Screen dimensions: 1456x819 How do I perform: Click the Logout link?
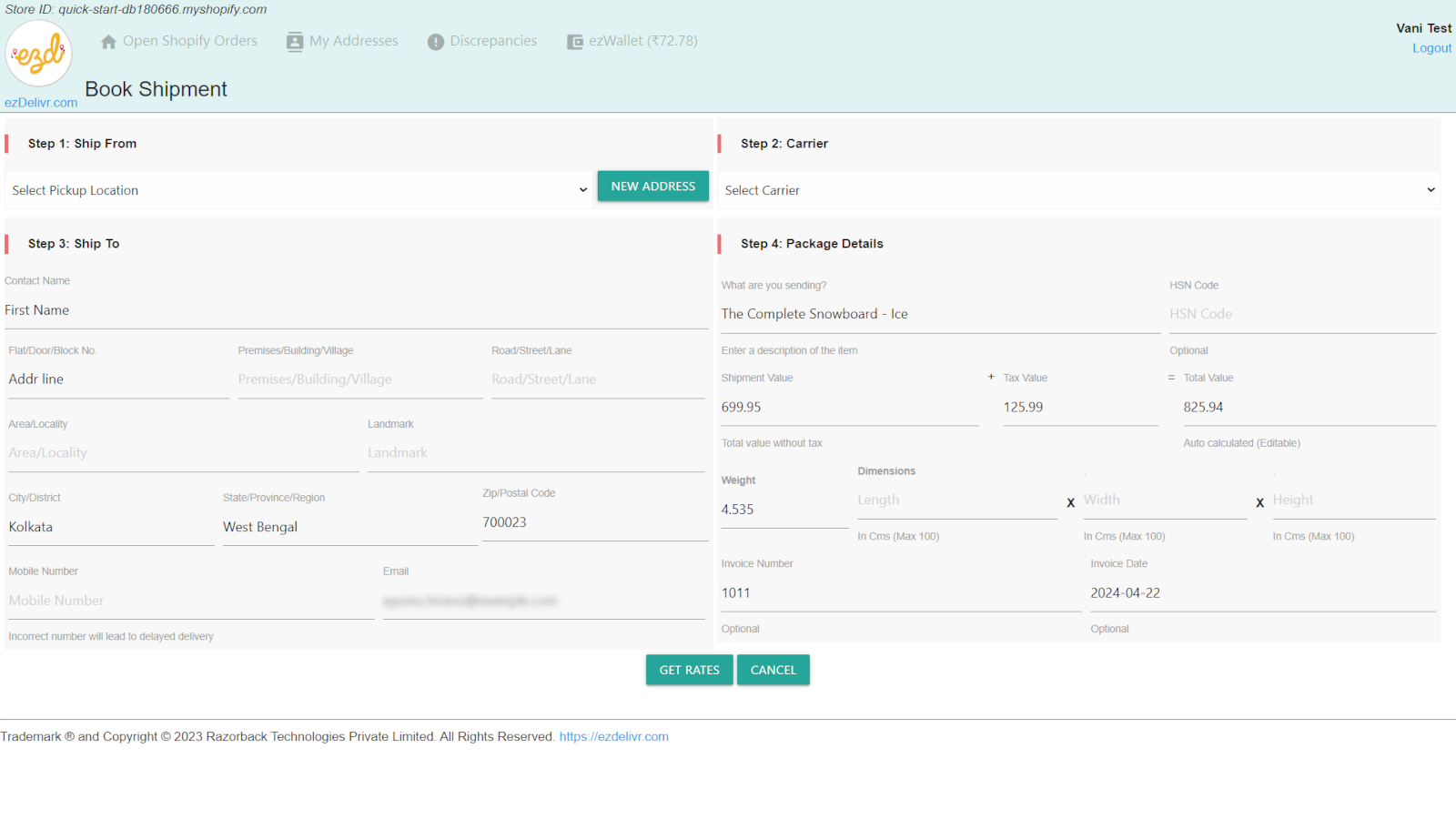point(1431,48)
